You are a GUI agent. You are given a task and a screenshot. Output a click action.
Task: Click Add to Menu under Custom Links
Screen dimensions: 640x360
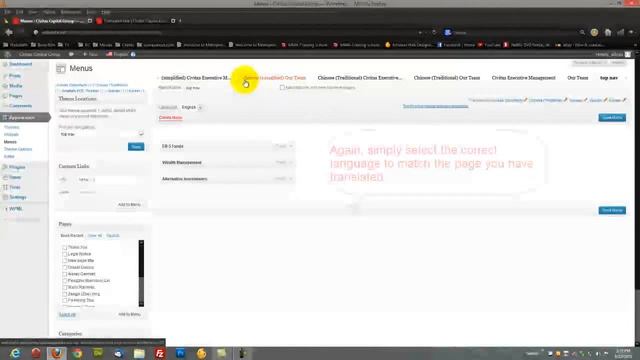click(x=129, y=204)
